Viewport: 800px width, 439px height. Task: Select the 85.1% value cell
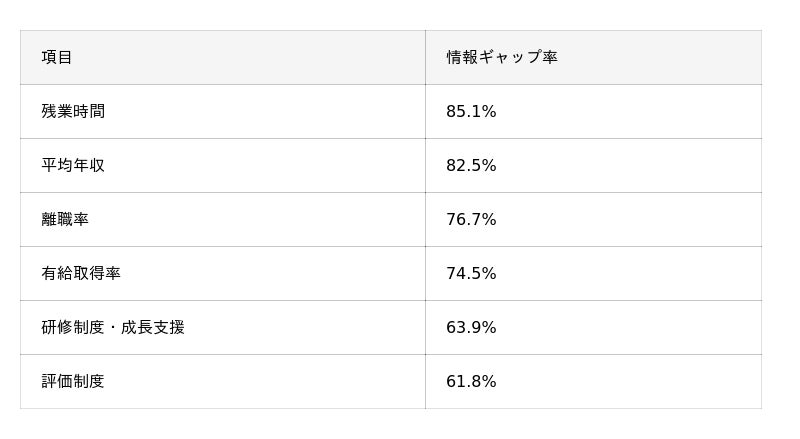pyautogui.click(x=471, y=111)
